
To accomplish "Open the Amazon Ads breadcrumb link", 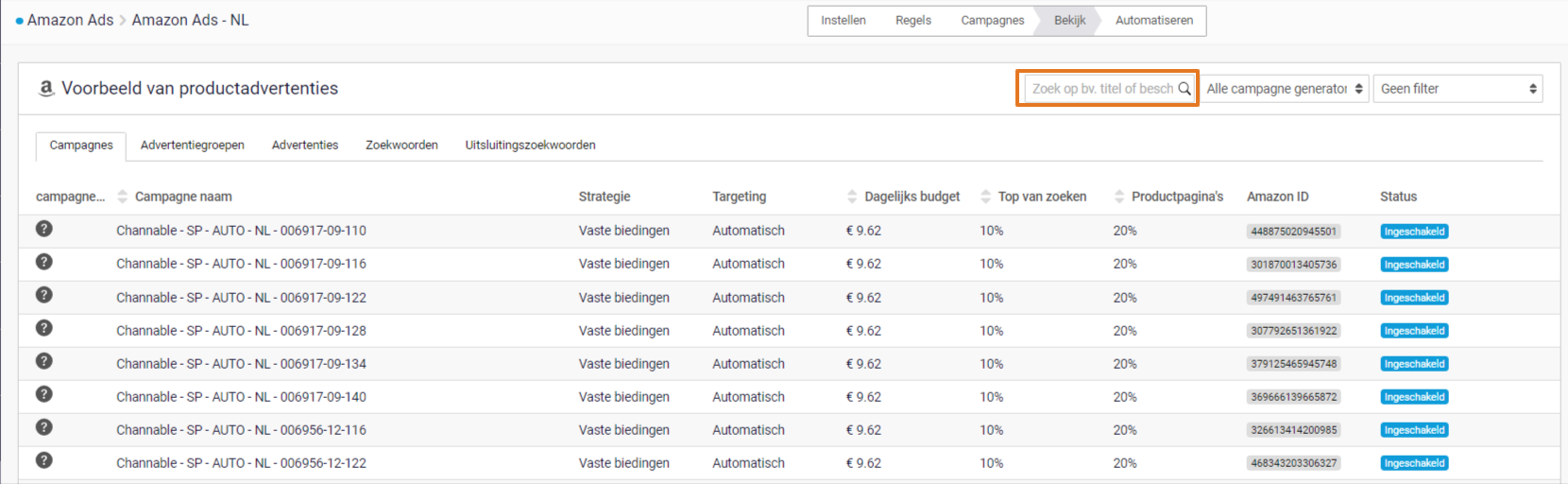I will pos(70,20).
